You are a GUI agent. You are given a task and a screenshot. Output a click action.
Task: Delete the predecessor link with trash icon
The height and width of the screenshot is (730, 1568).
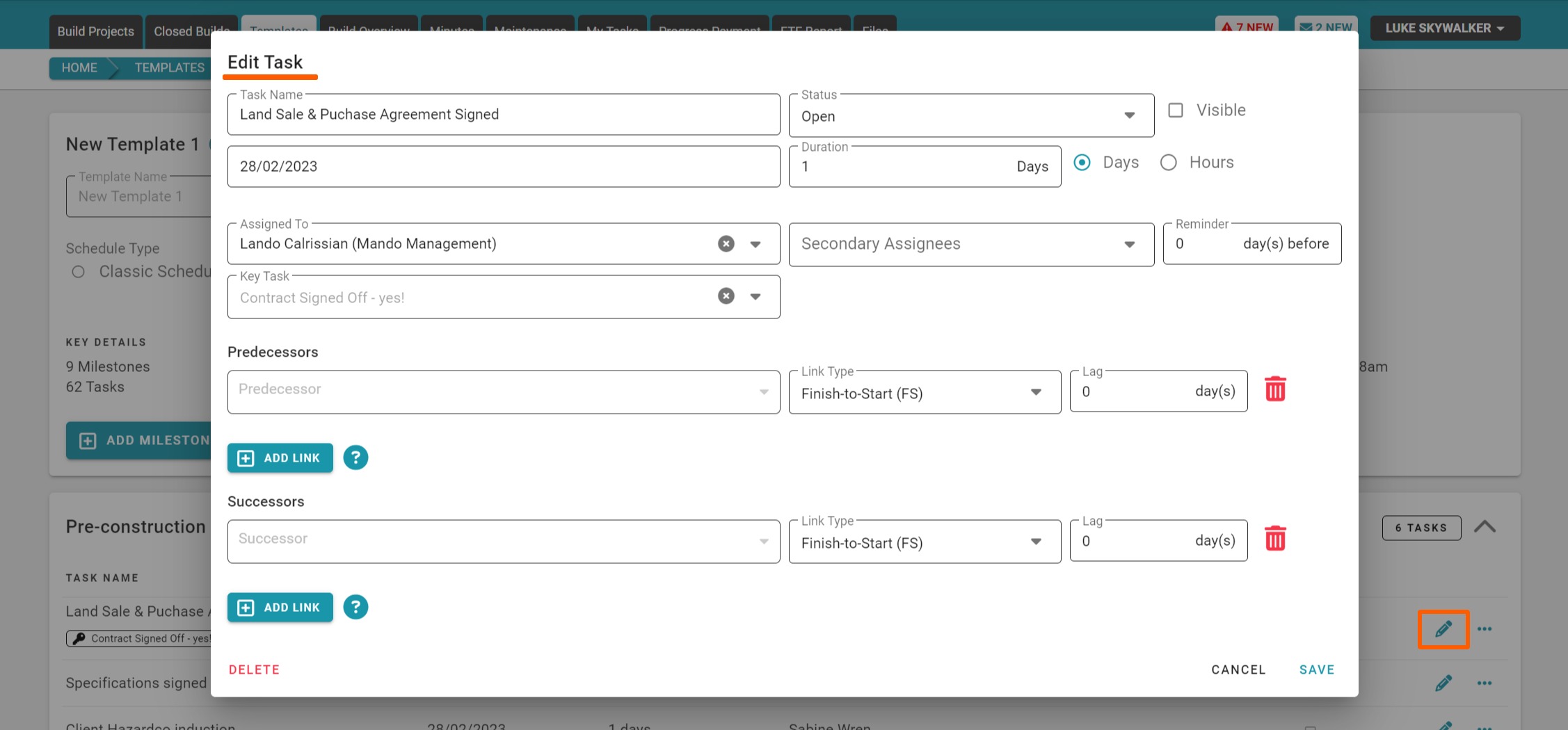pyautogui.click(x=1274, y=389)
